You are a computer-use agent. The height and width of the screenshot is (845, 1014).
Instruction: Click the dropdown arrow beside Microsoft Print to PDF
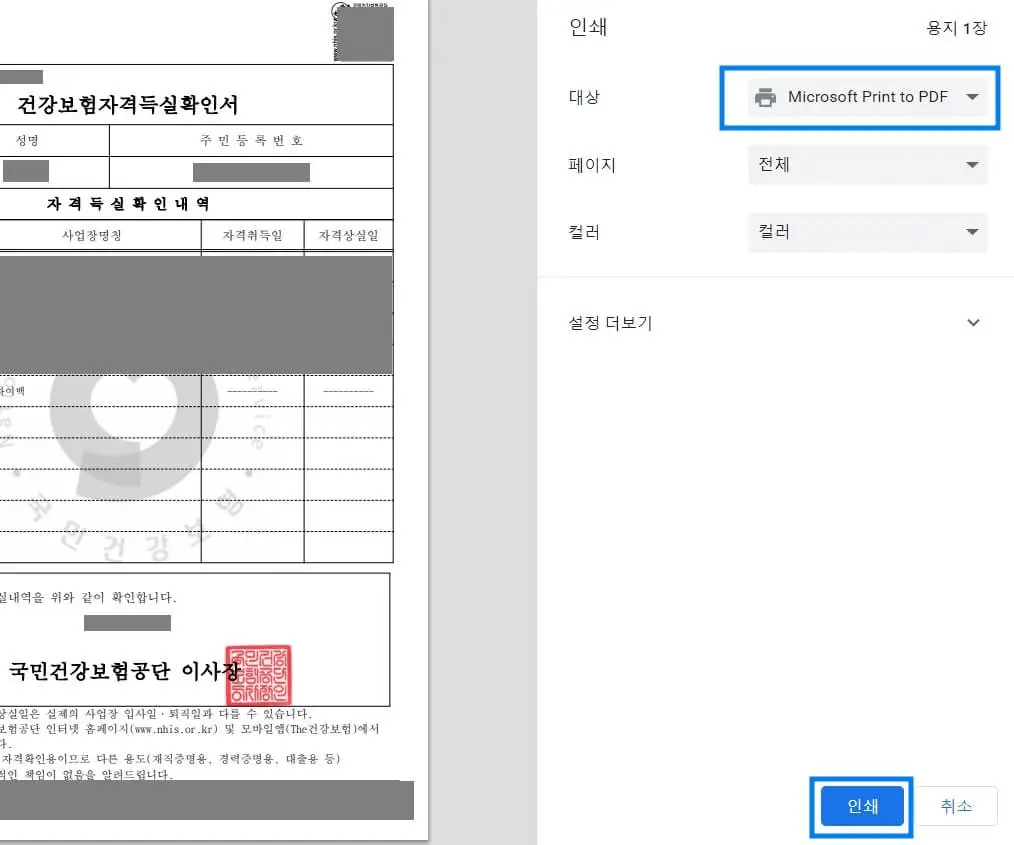pos(972,96)
